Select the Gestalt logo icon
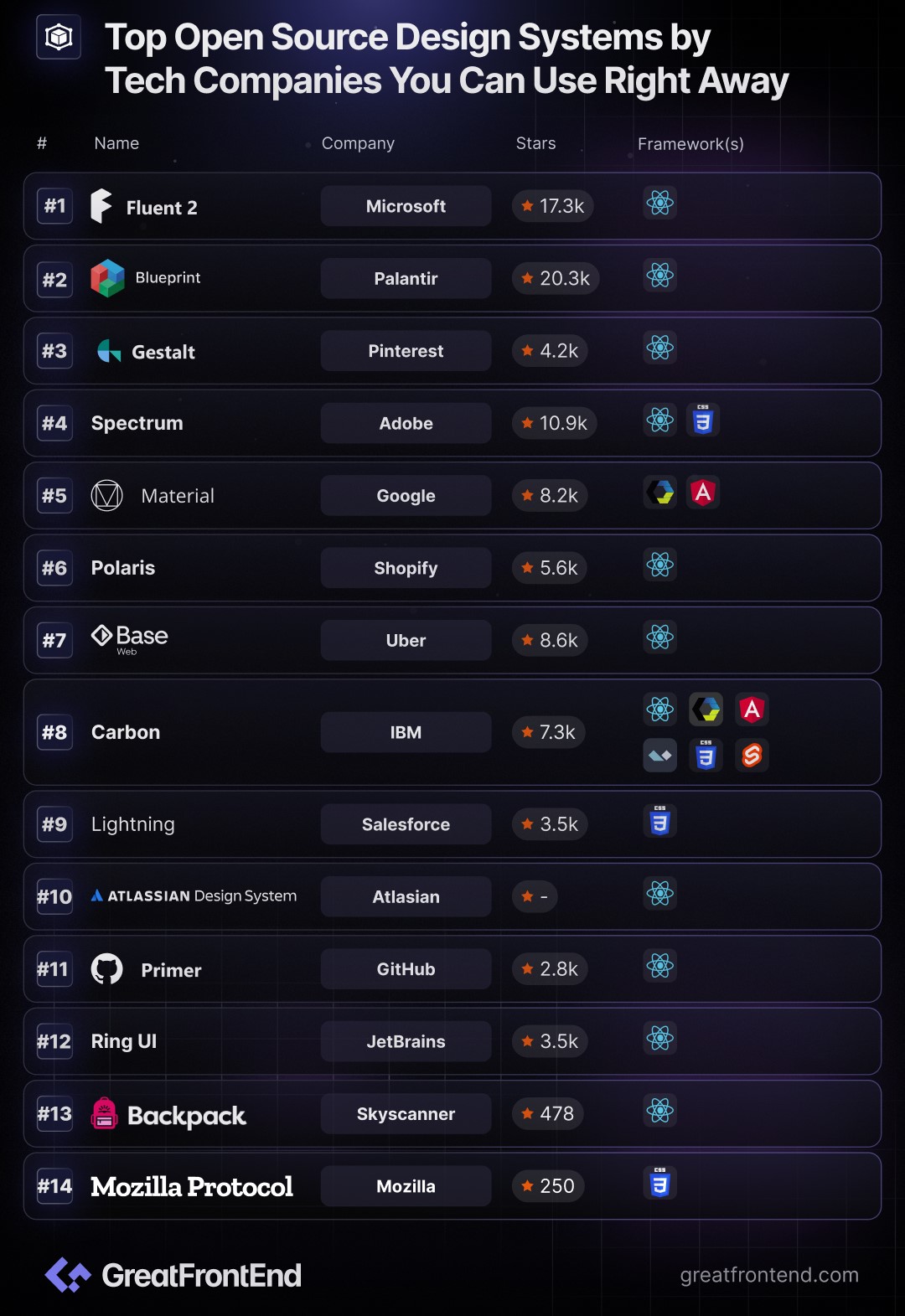Screen dimensions: 905x1316 (x=109, y=351)
